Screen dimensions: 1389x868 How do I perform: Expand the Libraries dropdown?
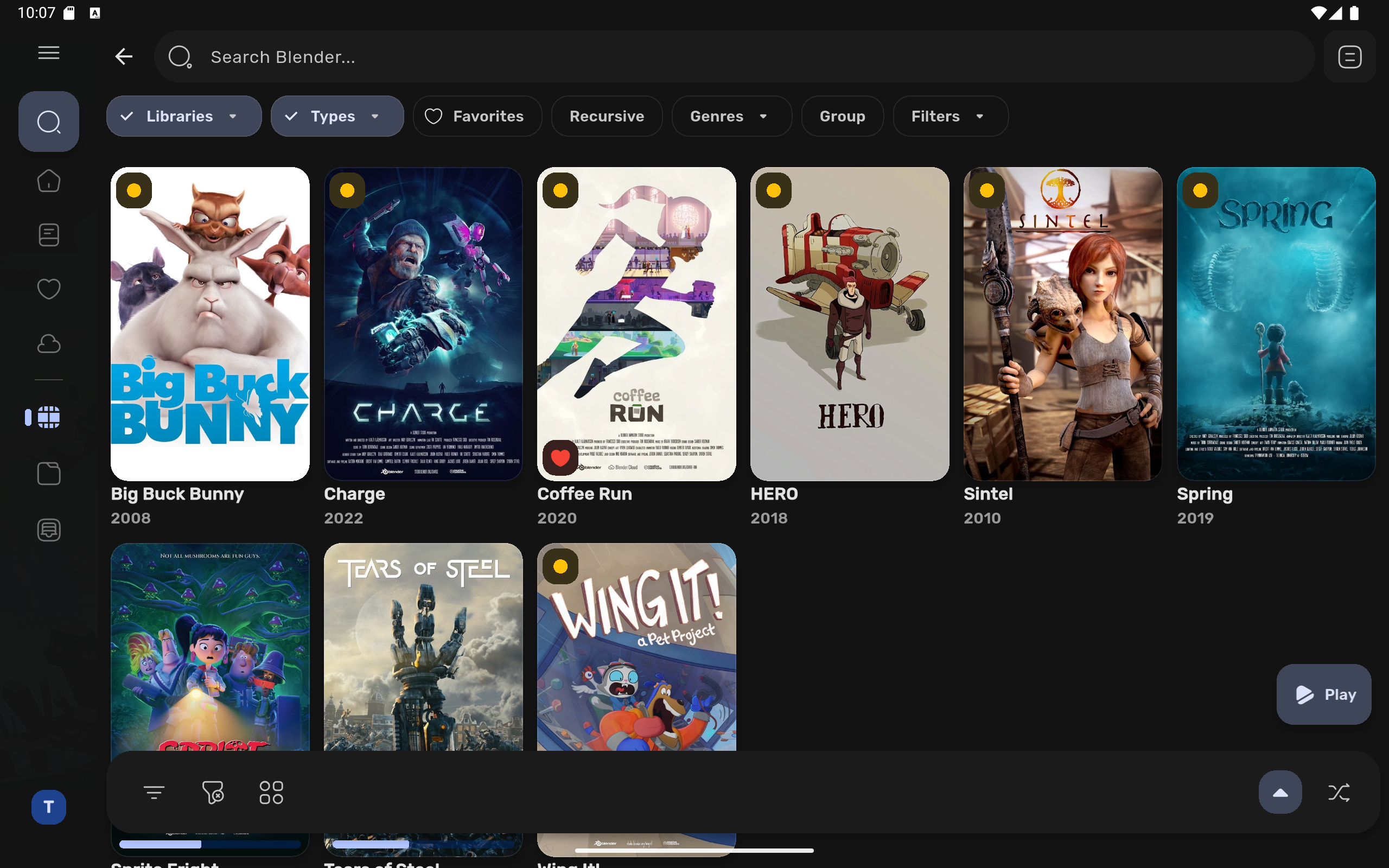[184, 116]
